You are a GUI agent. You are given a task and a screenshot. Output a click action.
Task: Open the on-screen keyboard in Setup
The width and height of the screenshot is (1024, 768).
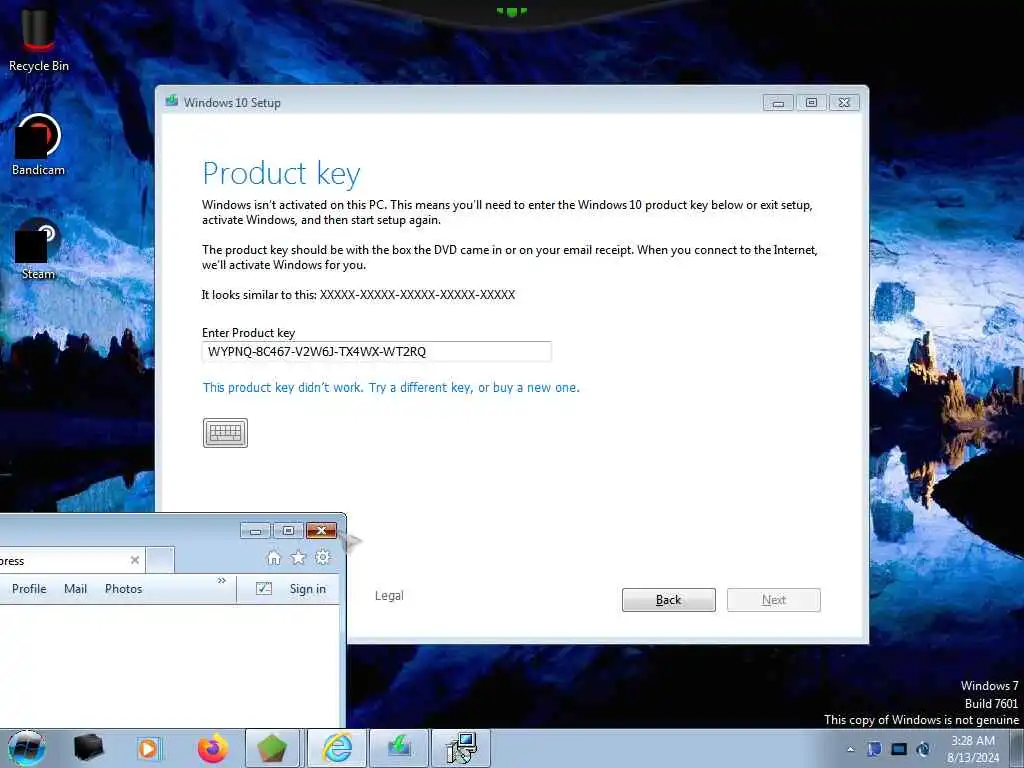[x=225, y=433]
